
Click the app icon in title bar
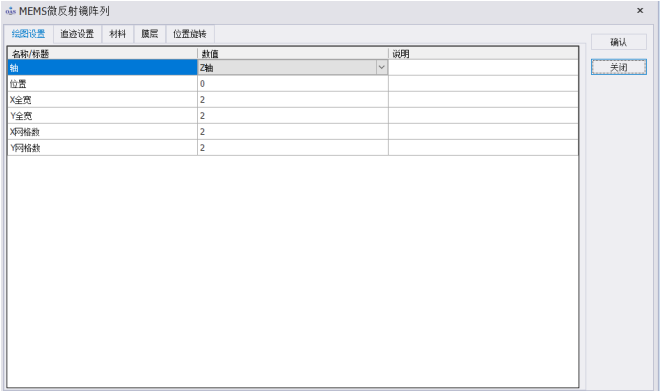tap(11, 11)
